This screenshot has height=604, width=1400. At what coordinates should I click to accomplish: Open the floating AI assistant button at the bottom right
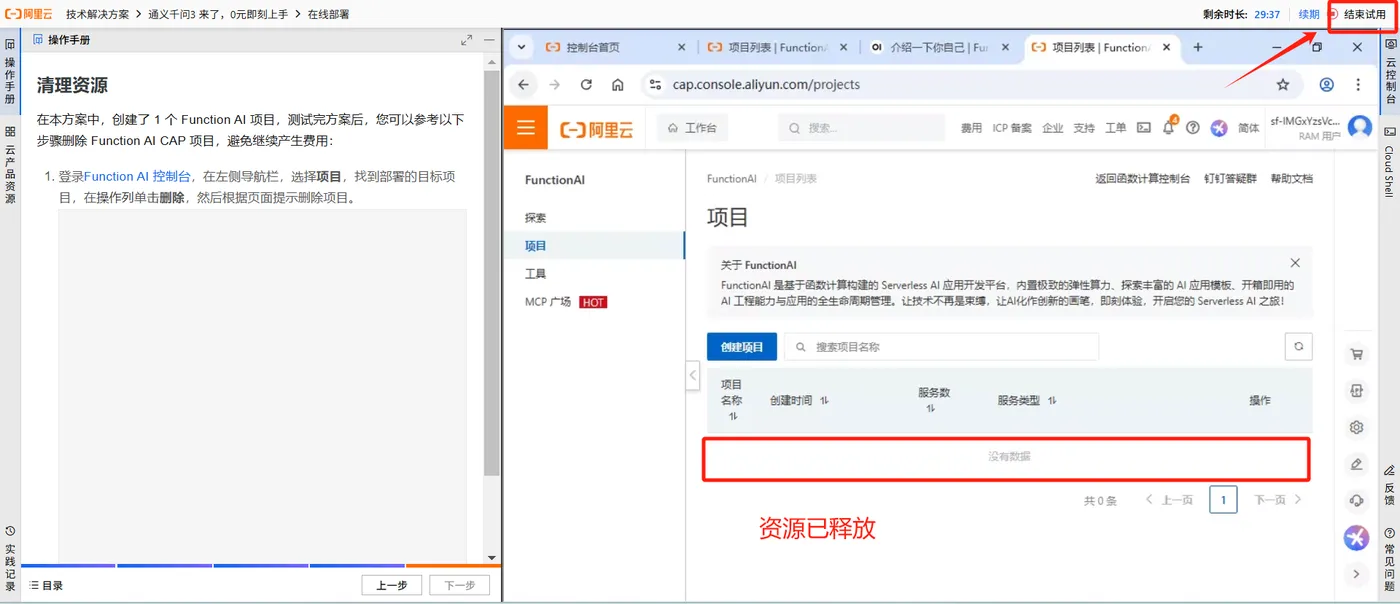(x=1356, y=538)
